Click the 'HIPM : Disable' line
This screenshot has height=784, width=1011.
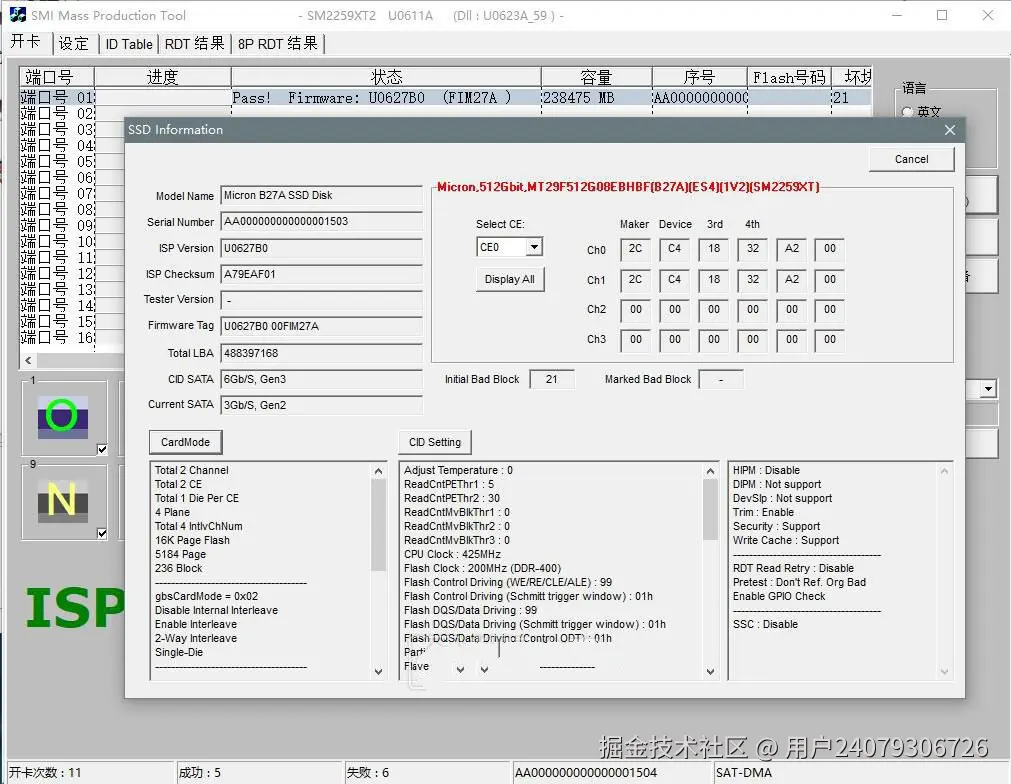pos(766,470)
